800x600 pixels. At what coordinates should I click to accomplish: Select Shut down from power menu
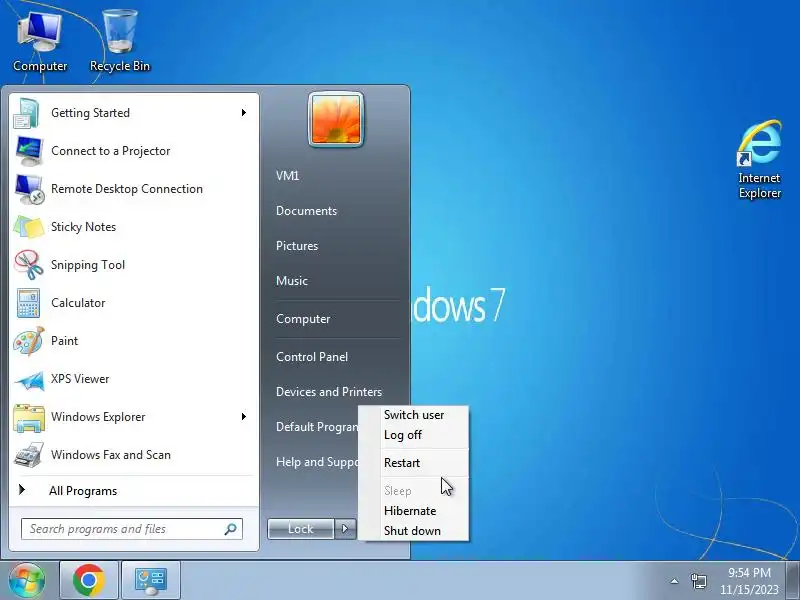[x=414, y=531]
